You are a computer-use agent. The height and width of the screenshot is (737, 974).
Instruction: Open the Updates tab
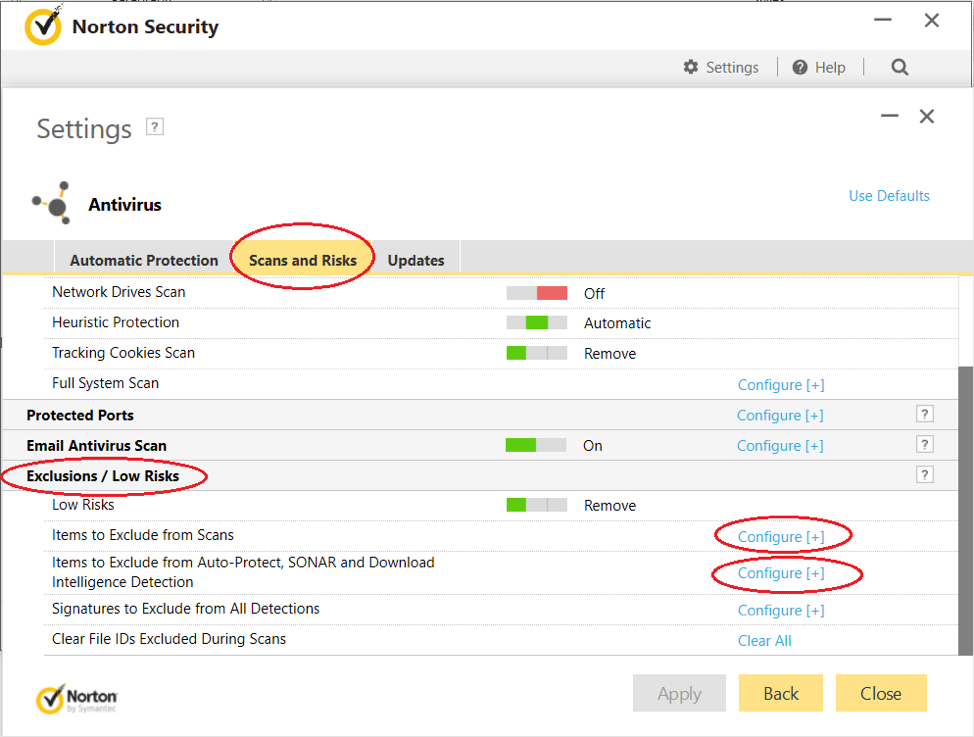416,260
